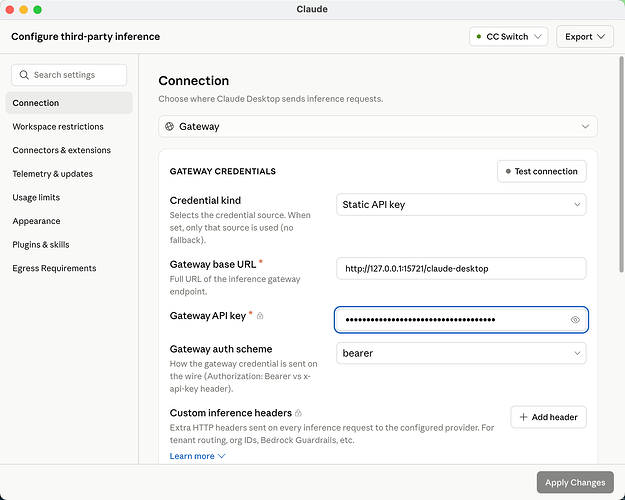Open the Credential kind Static API key dropdown
This screenshot has width=625, height=500.
point(461,205)
